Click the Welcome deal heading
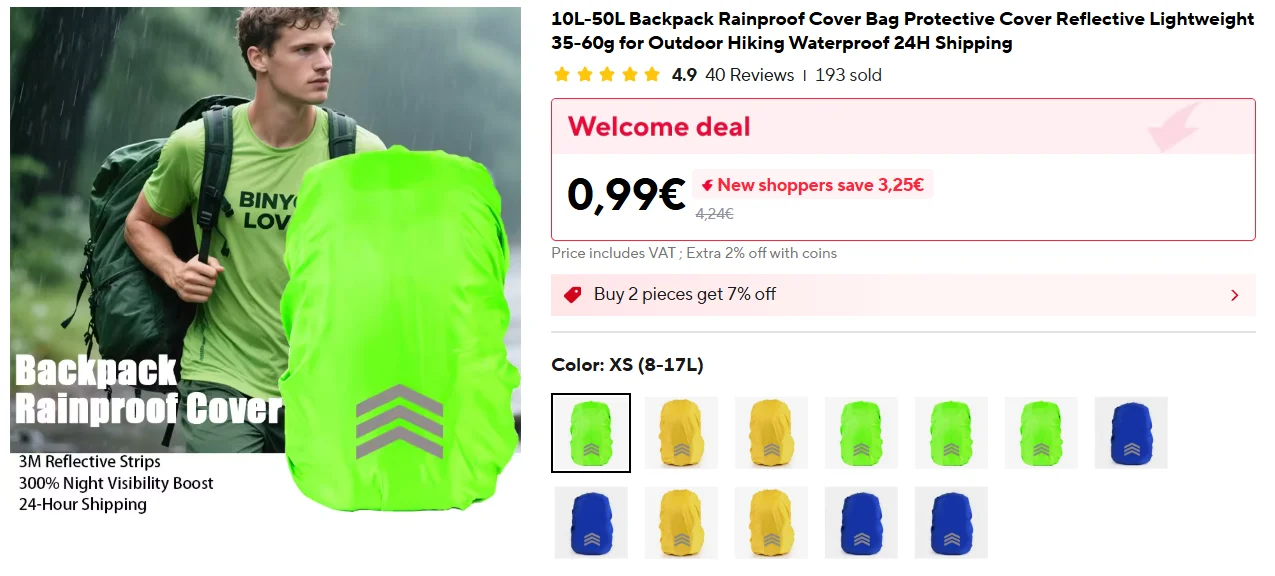The image size is (1275, 576). (659, 127)
